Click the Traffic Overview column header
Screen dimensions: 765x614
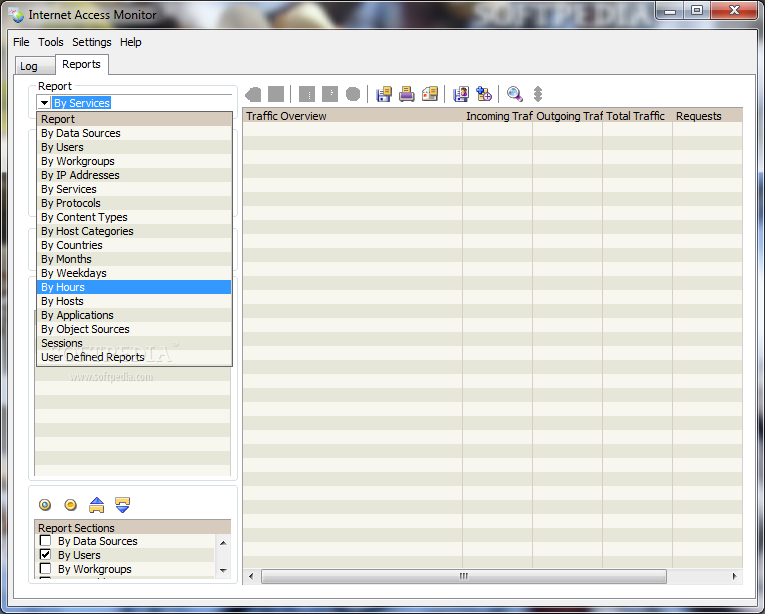point(352,116)
